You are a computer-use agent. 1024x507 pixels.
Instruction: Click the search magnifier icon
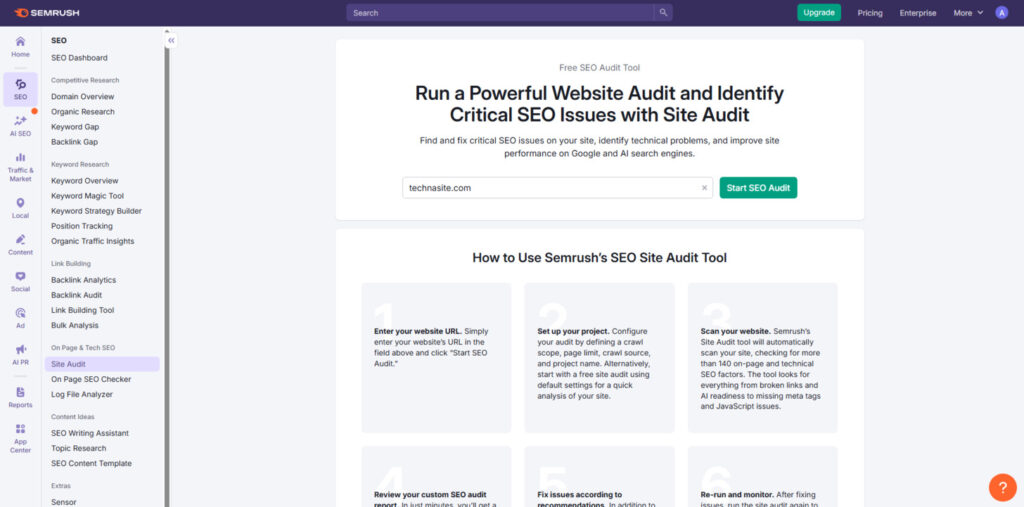point(663,13)
